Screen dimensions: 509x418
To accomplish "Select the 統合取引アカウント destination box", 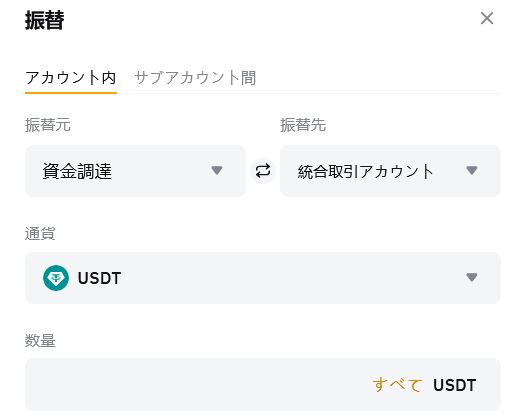I will coord(390,171).
